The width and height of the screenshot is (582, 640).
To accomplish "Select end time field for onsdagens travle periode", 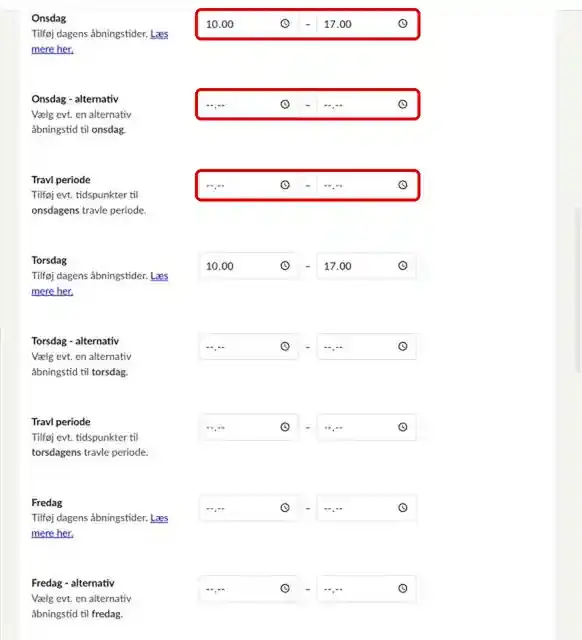I will point(367,185).
